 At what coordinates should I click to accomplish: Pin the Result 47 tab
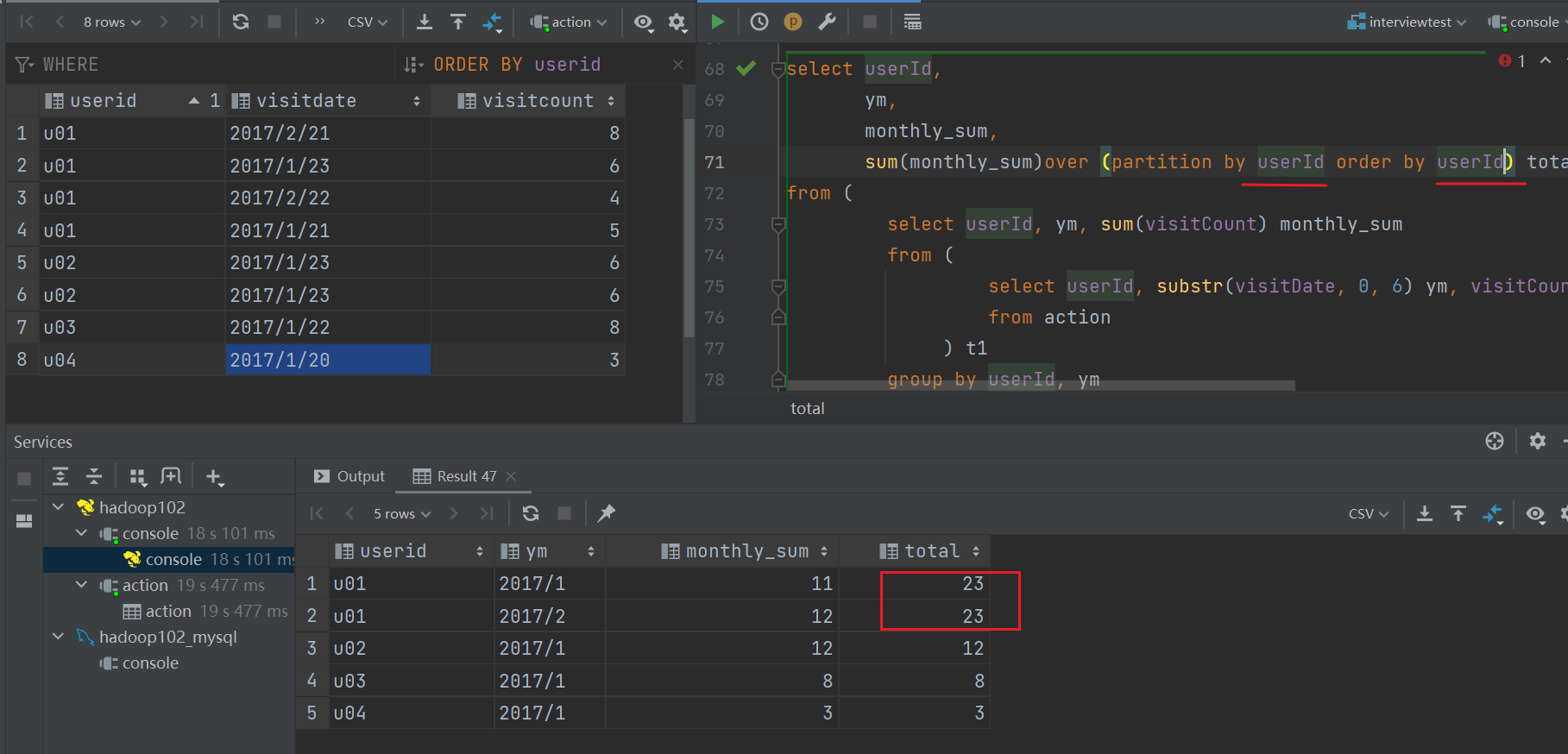(x=607, y=513)
